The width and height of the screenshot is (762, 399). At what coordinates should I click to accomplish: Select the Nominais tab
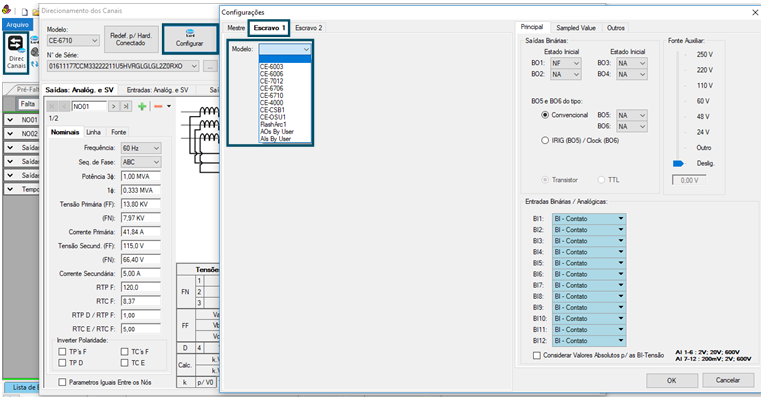click(65, 132)
